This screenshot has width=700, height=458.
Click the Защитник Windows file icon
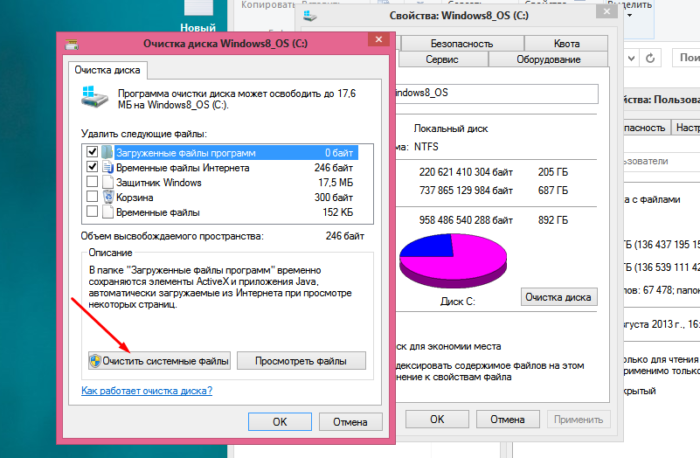coord(108,182)
